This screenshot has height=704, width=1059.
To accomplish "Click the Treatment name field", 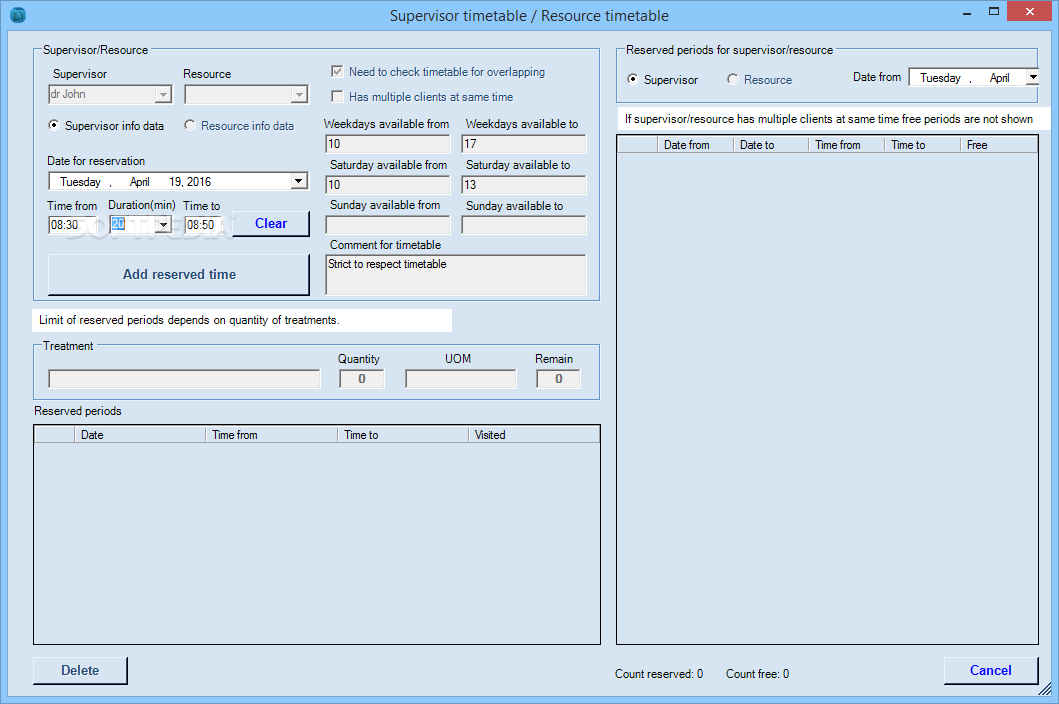I will 184,379.
